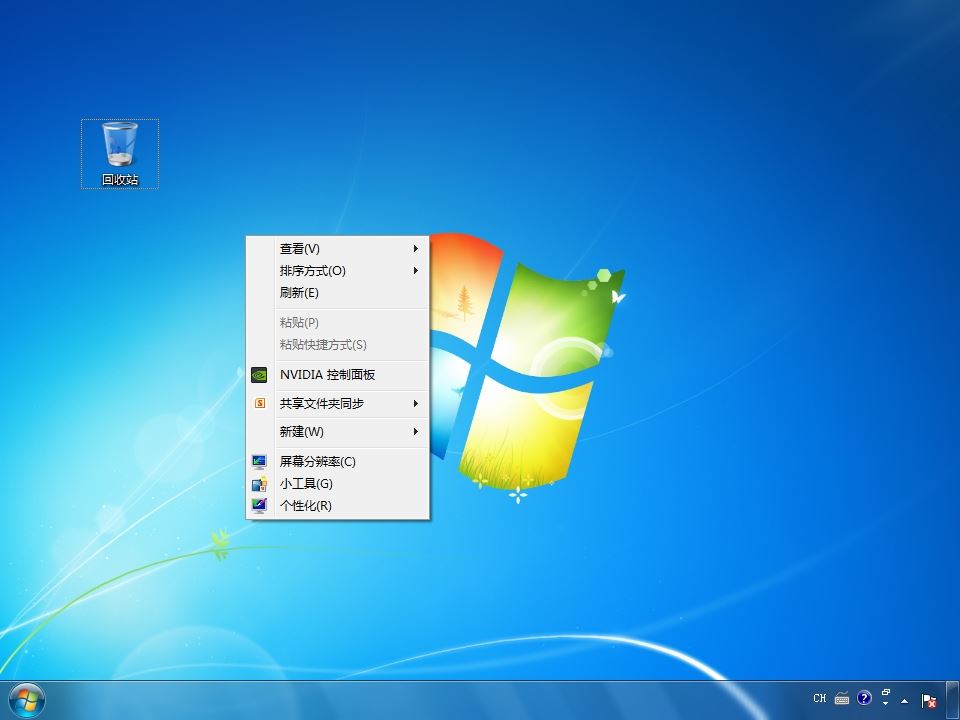Viewport: 960px width, 720px height.
Task: Click the CH input language indicator
Action: click(x=820, y=698)
